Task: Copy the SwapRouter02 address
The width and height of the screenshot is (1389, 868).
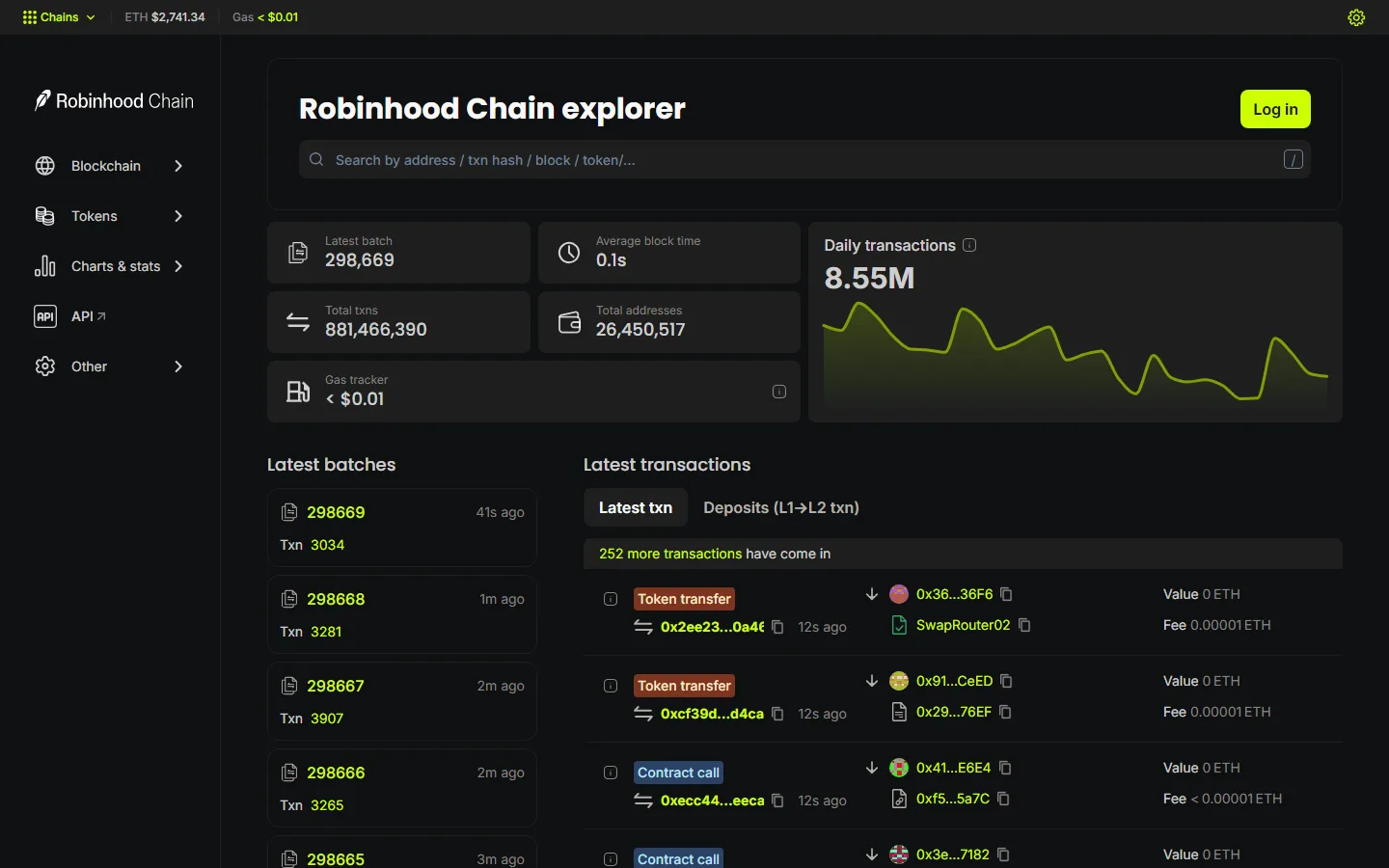Action: pos(1024,625)
